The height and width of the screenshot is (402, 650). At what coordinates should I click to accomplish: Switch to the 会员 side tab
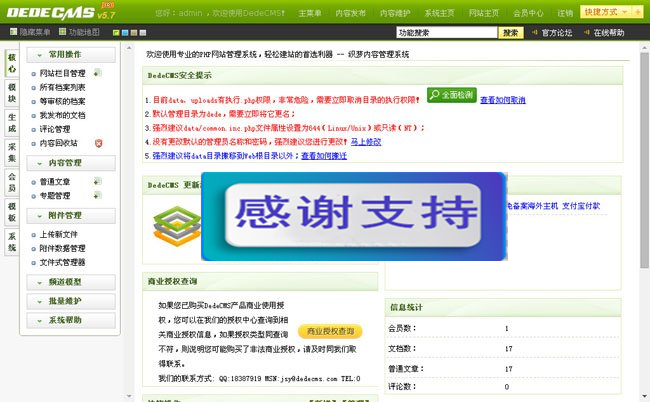pos(12,182)
